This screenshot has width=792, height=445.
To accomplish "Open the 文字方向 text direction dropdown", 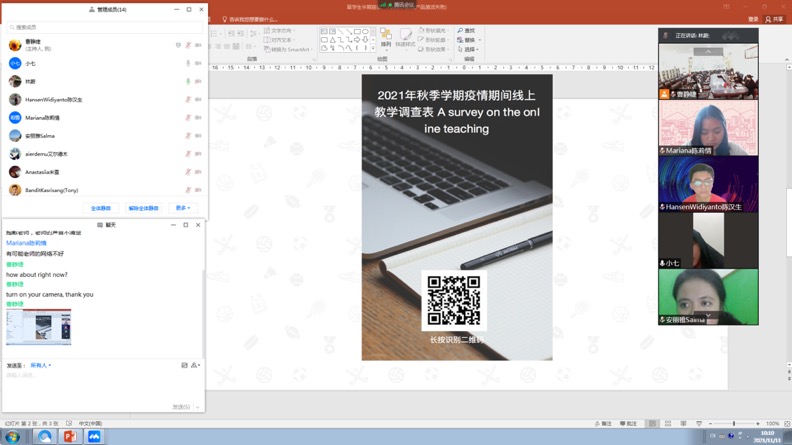I will (x=280, y=31).
